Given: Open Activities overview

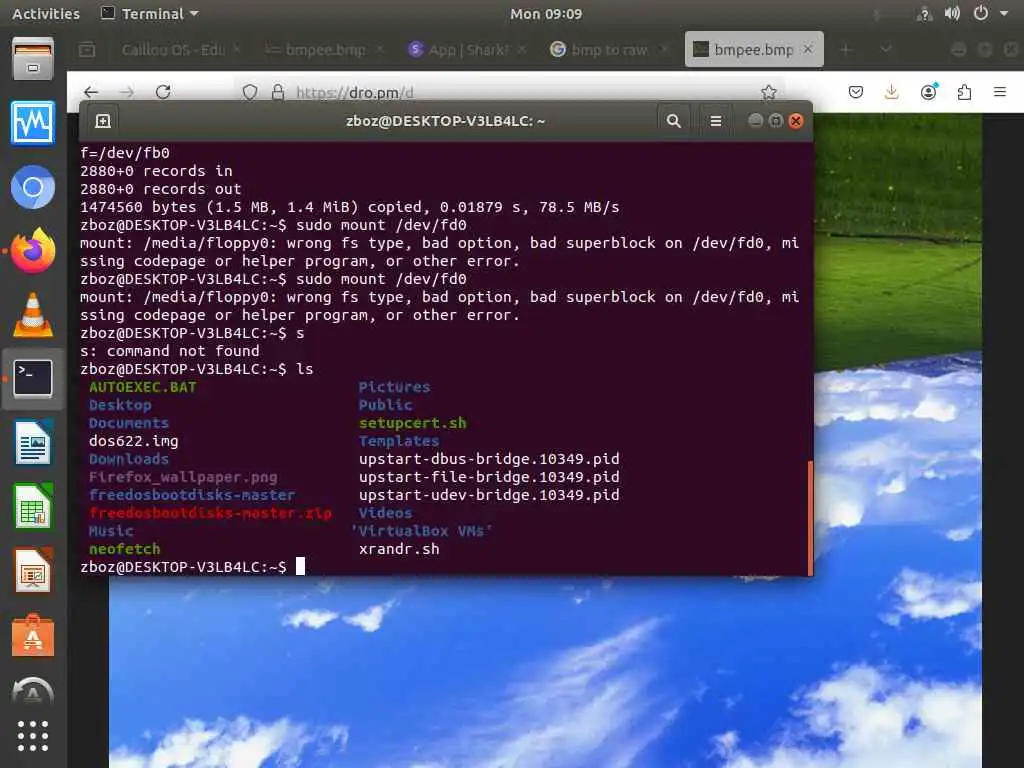Looking at the screenshot, I should (46, 13).
